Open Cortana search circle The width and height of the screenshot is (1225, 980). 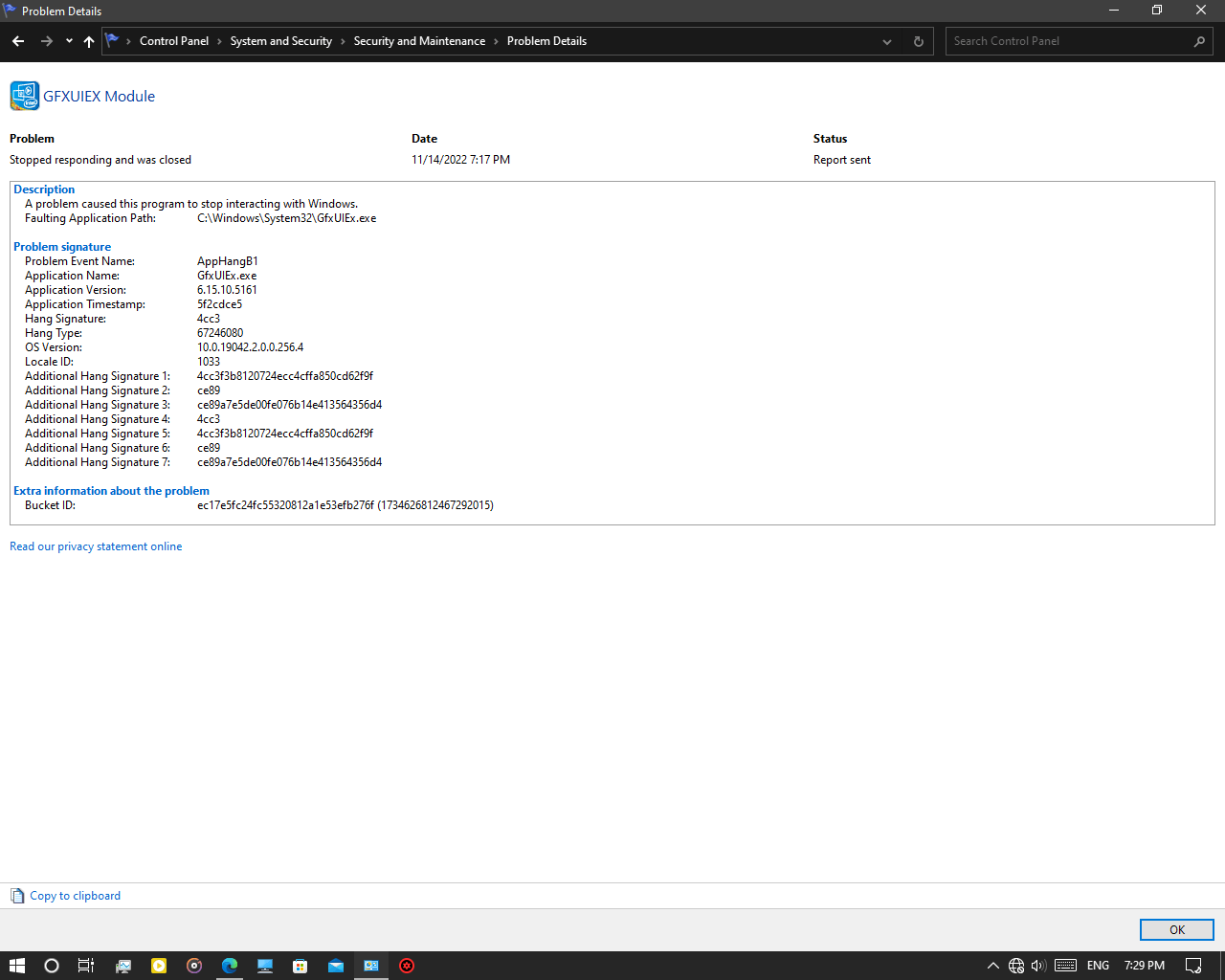pyautogui.click(x=52, y=966)
